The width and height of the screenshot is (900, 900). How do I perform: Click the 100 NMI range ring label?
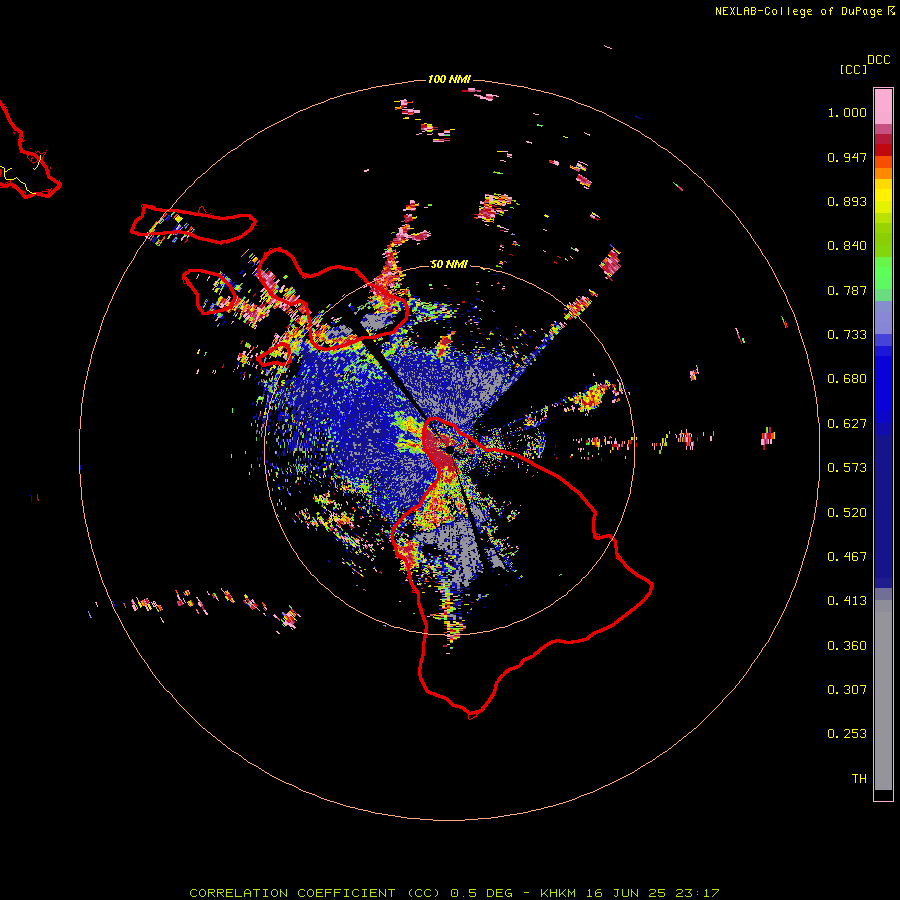pyautogui.click(x=449, y=79)
